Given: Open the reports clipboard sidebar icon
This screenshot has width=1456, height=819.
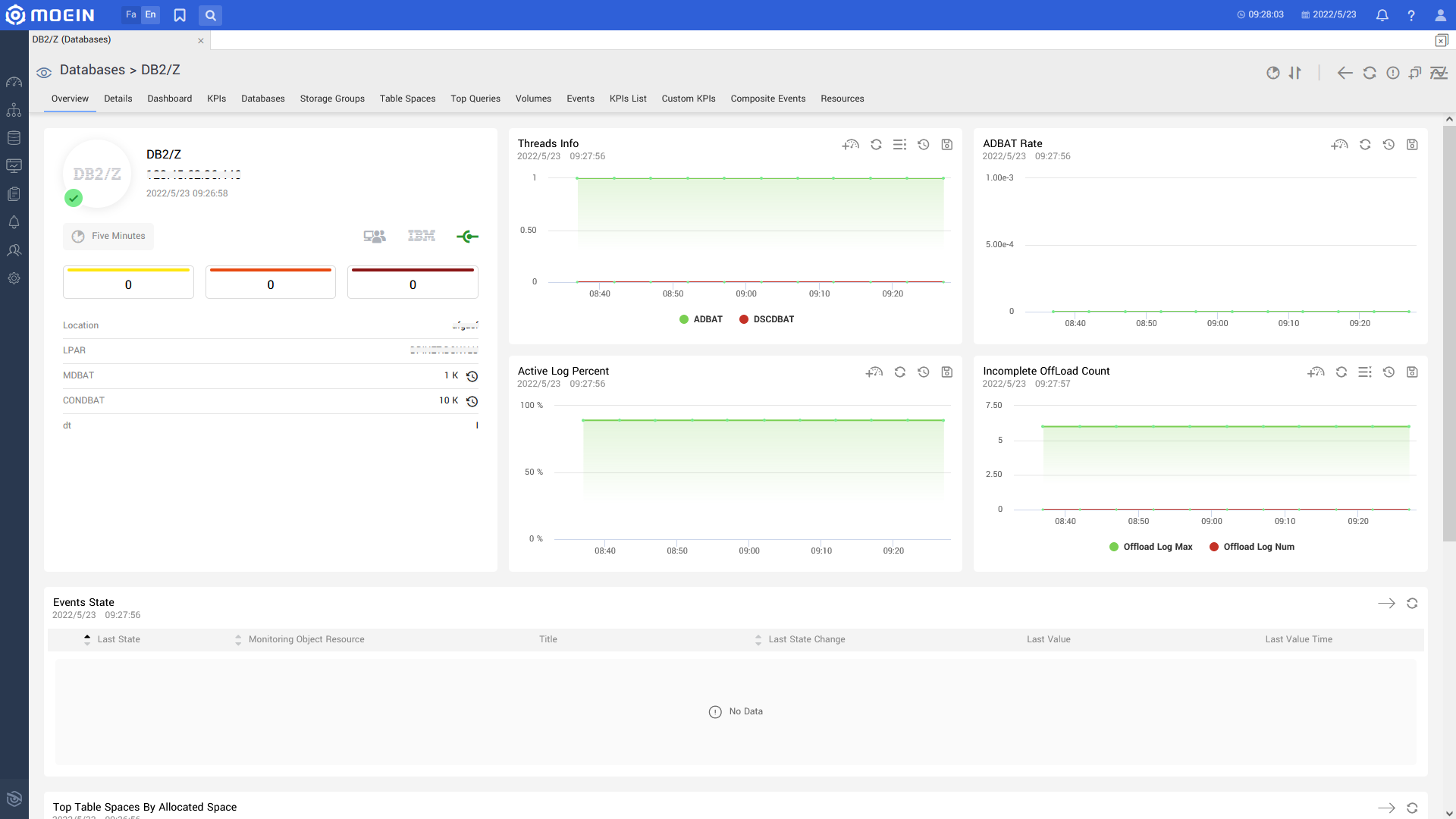Looking at the screenshot, I should (14, 194).
